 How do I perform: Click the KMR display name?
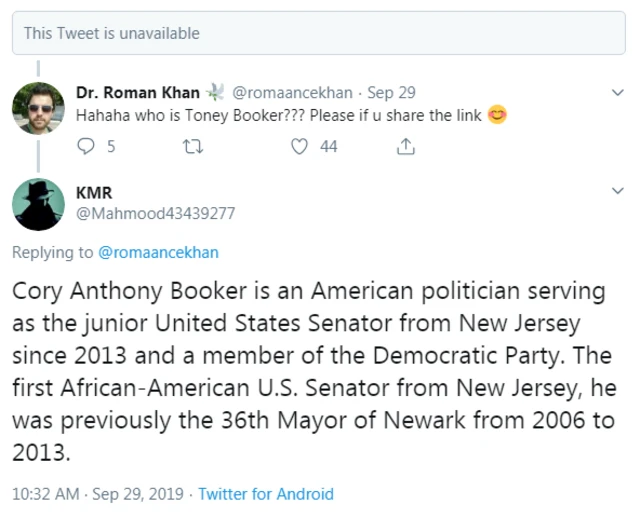point(94,193)
